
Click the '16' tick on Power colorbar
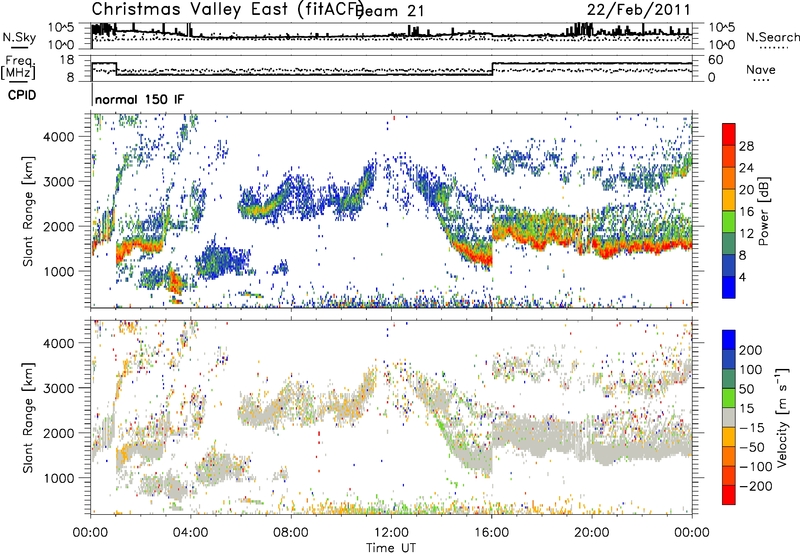coord(746,212)
